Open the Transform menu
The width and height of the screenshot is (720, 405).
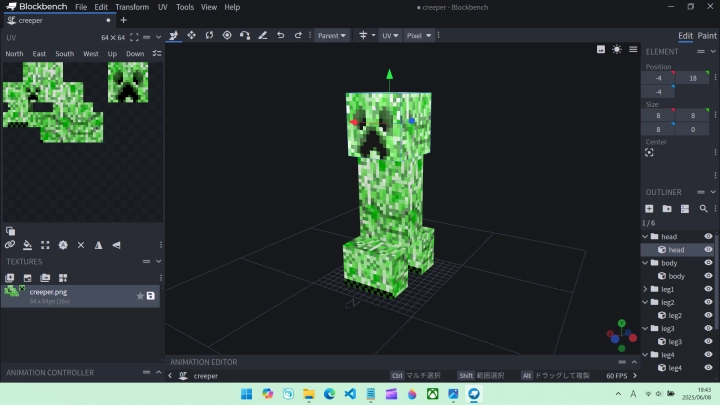point(131,7)
